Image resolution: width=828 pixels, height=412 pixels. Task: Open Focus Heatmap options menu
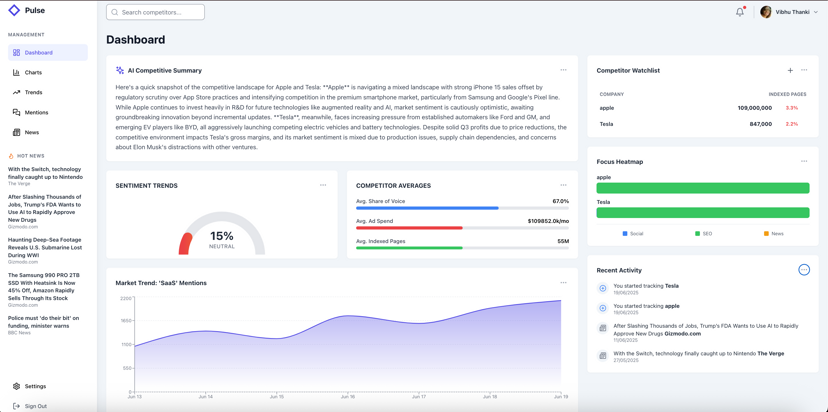(804, 161)
